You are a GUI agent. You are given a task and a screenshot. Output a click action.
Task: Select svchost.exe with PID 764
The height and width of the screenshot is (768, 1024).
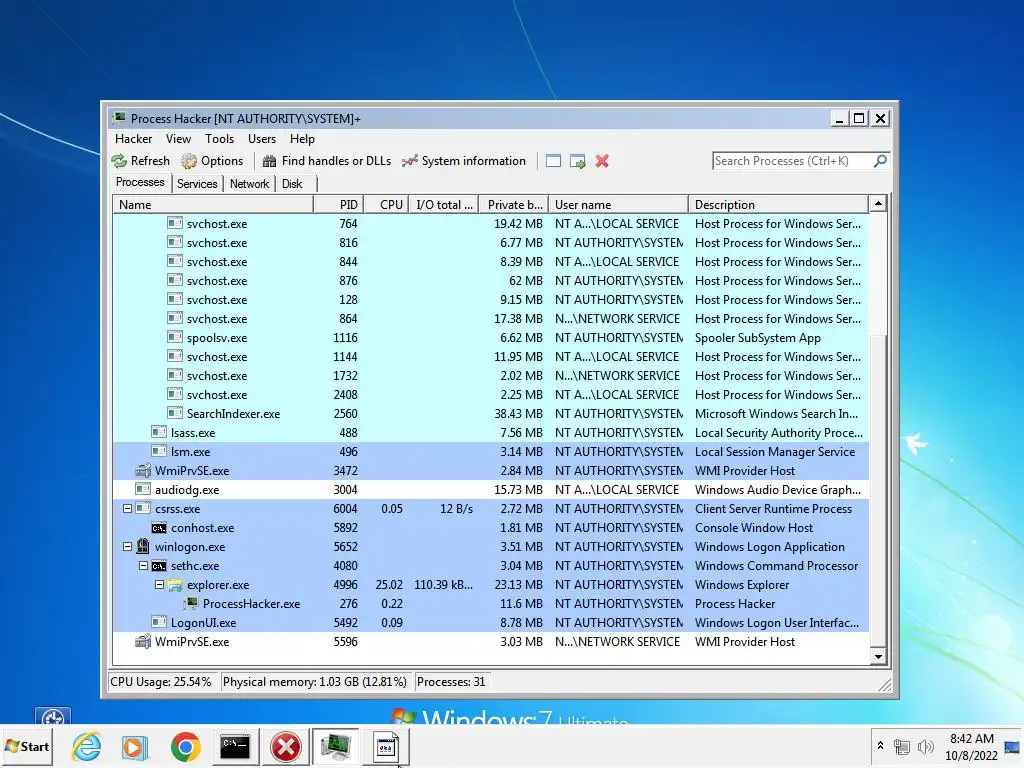click(x=491, y=223)
